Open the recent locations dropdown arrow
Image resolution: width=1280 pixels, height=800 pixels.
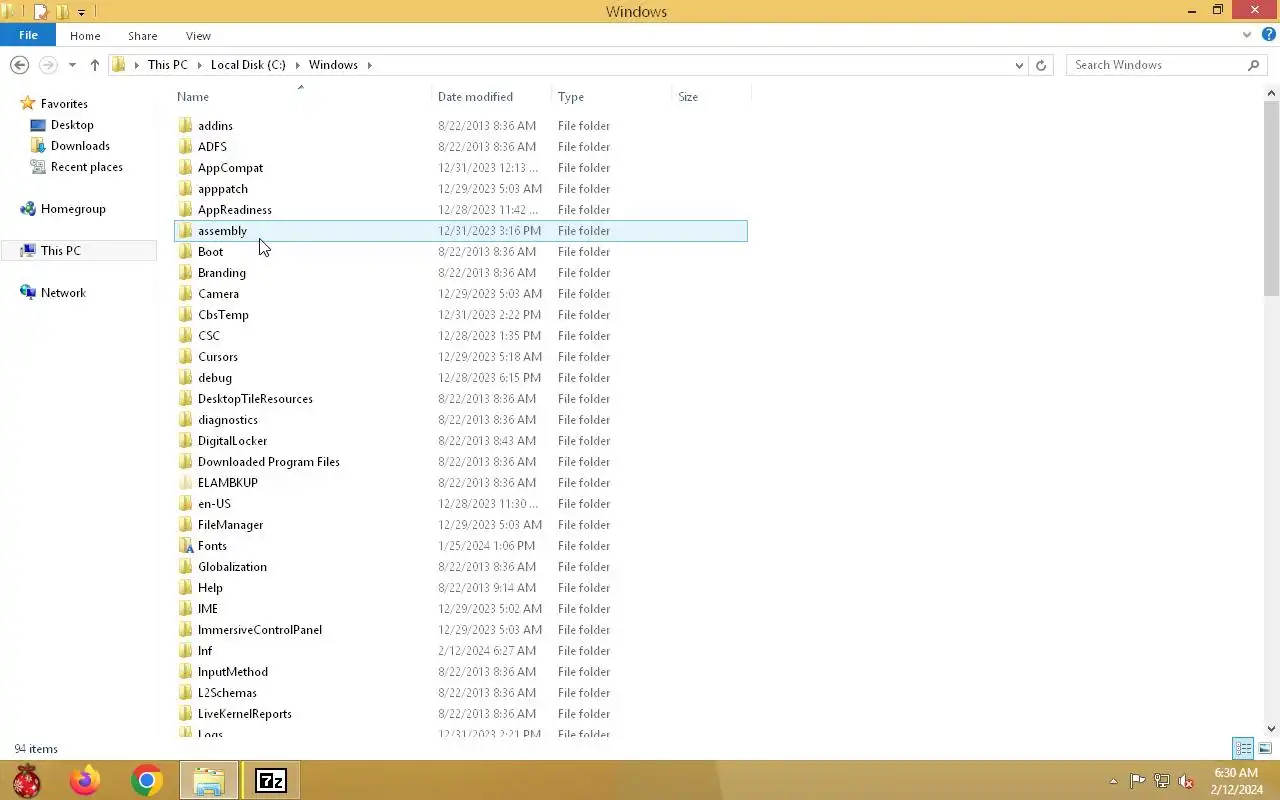[x=72, y=65]
